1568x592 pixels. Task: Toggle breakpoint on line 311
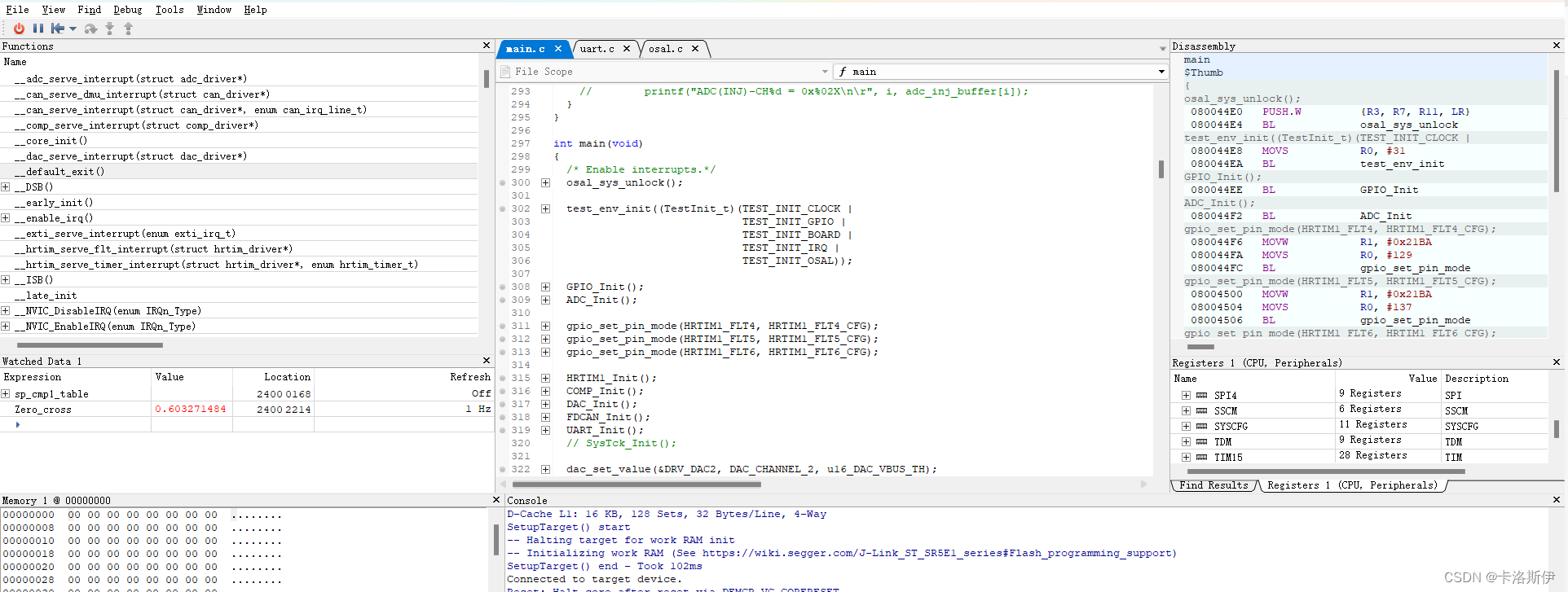tap(503, 326)
